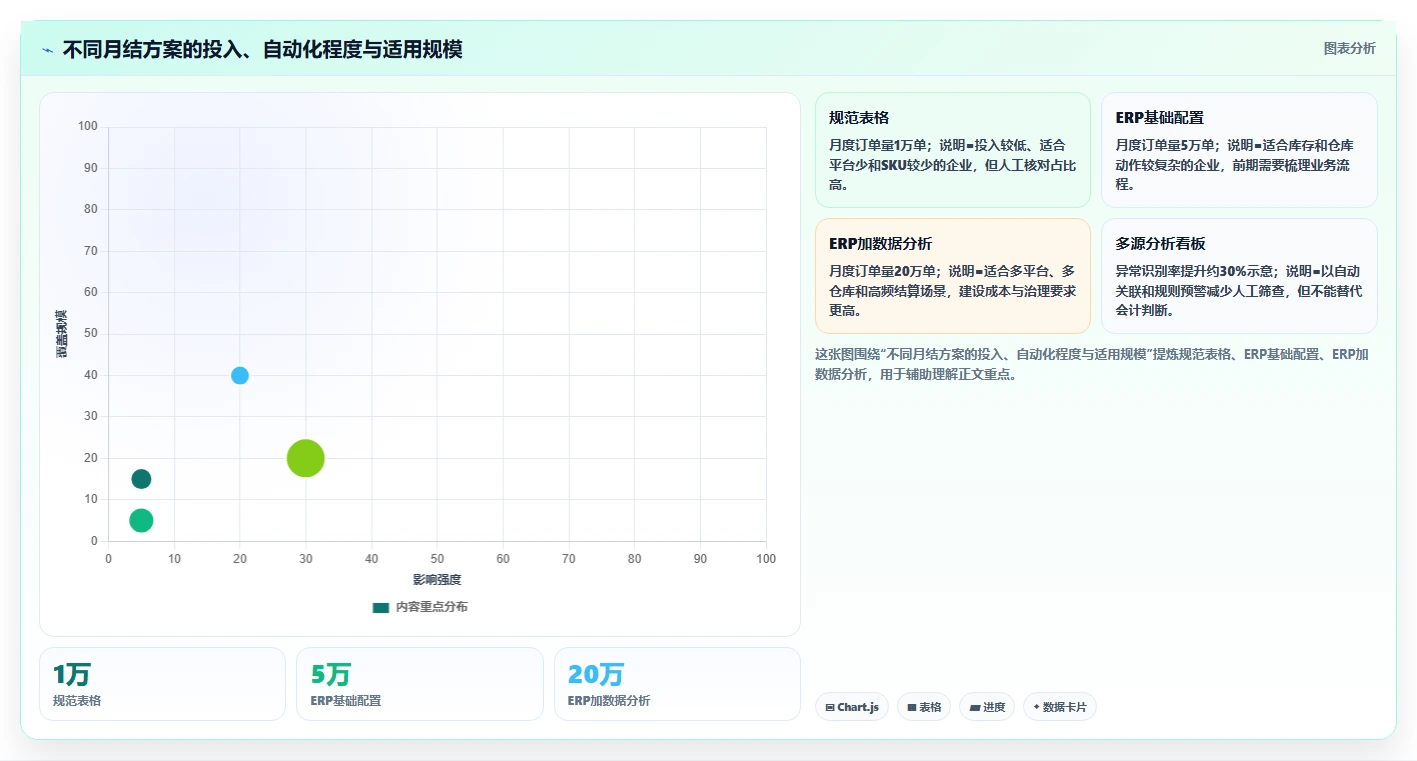Open the ERP加数据分析 highlighted card

(x=953, y=276)
